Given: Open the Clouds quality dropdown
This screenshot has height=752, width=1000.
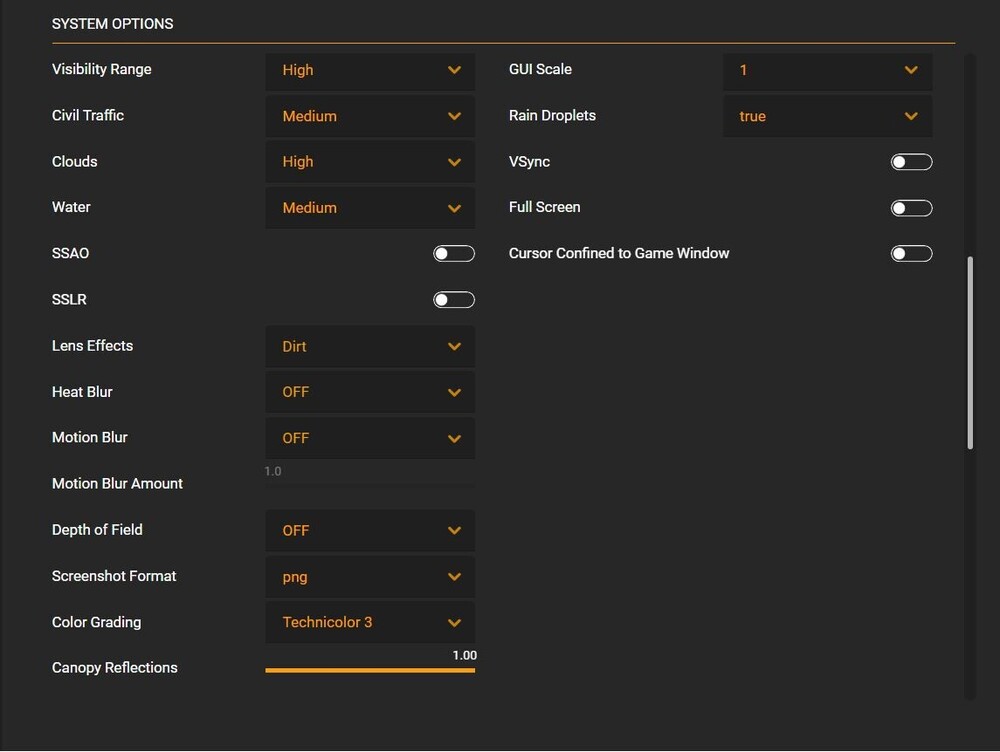Looking at the screenshot, I should coord(369,162).
